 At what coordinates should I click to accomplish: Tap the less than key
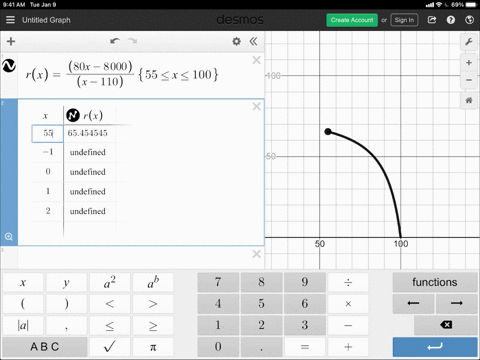point(110,304)
